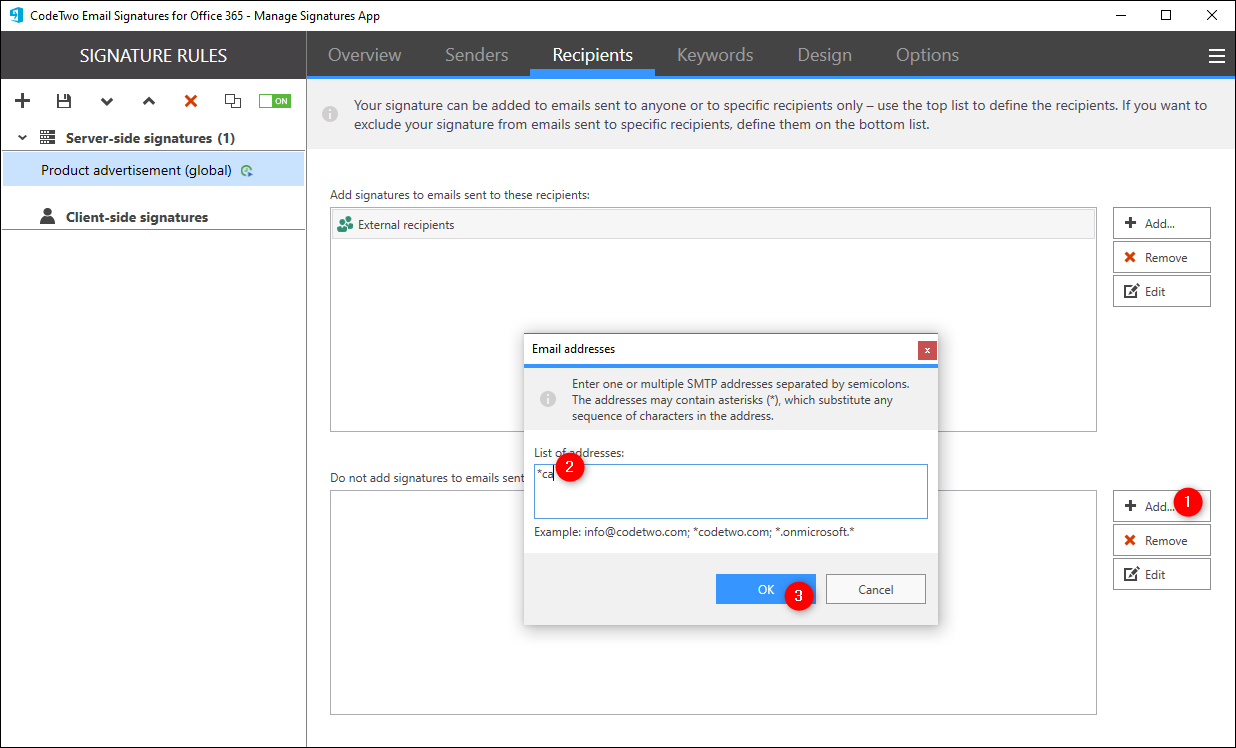This screenshot has height=748, width=1236.
Task: Open the hamburger menu in the top-right corner
Action: (1216, 55)
